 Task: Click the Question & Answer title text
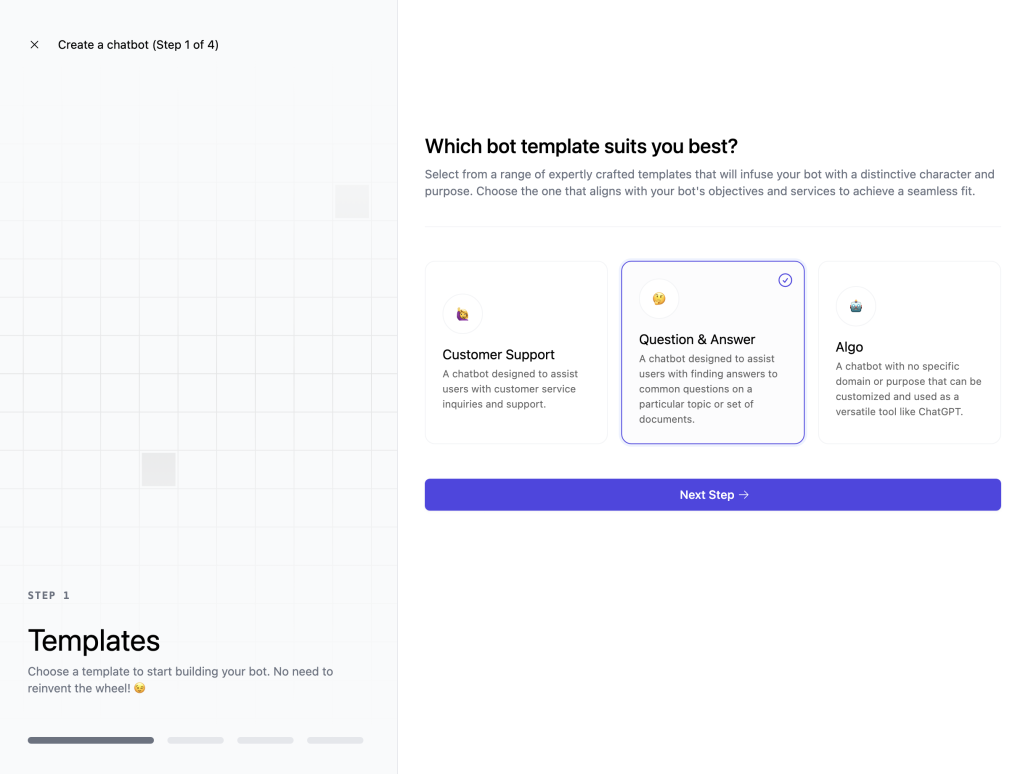tap(697, 339)
